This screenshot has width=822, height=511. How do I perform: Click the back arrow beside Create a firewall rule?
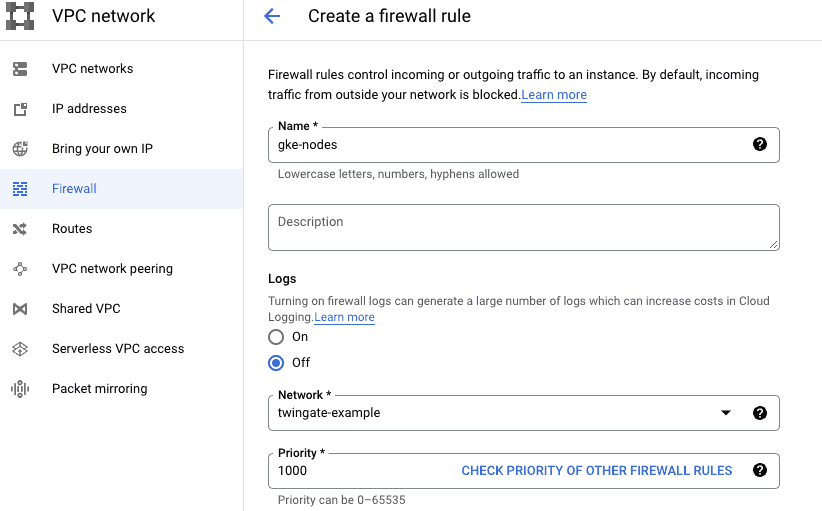point(271,16)
